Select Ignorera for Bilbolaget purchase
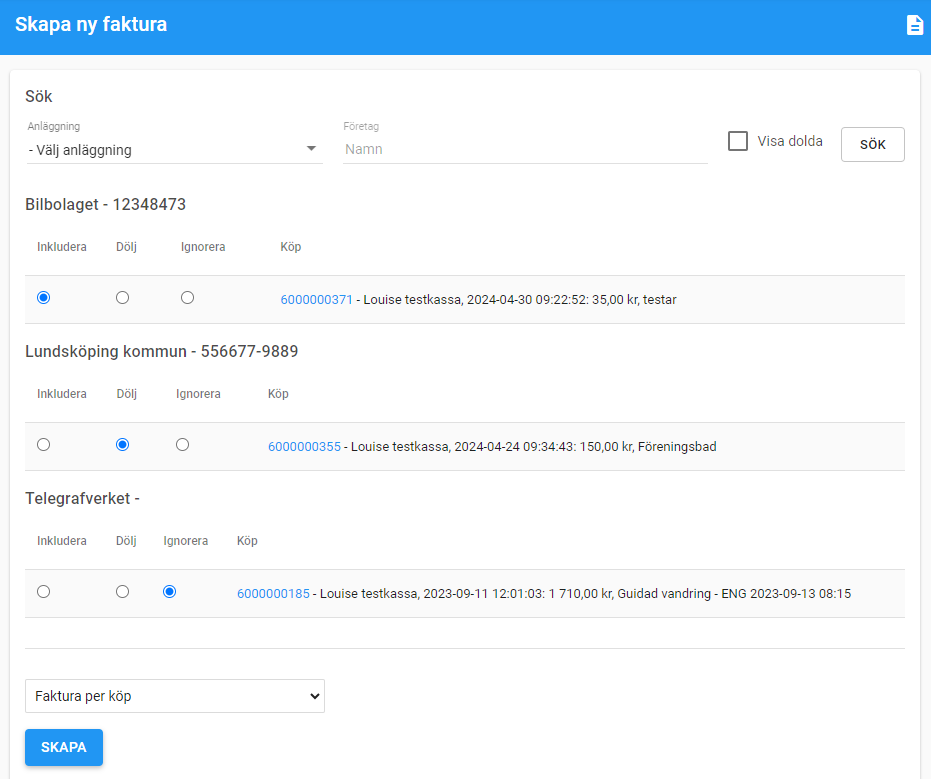The image size is (931, 779). [x=188, y=298]
